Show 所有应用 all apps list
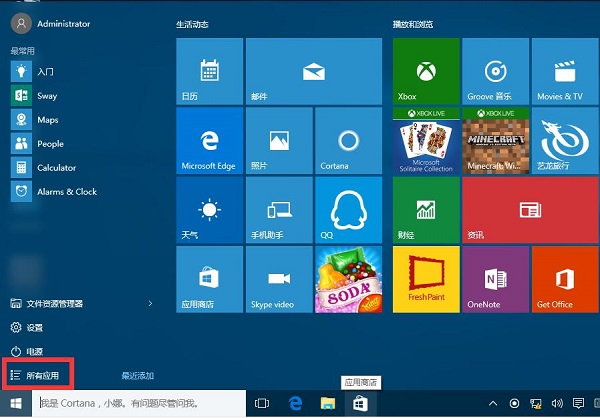Viewport: 600px width, 418px height. (x=35, y=376)
